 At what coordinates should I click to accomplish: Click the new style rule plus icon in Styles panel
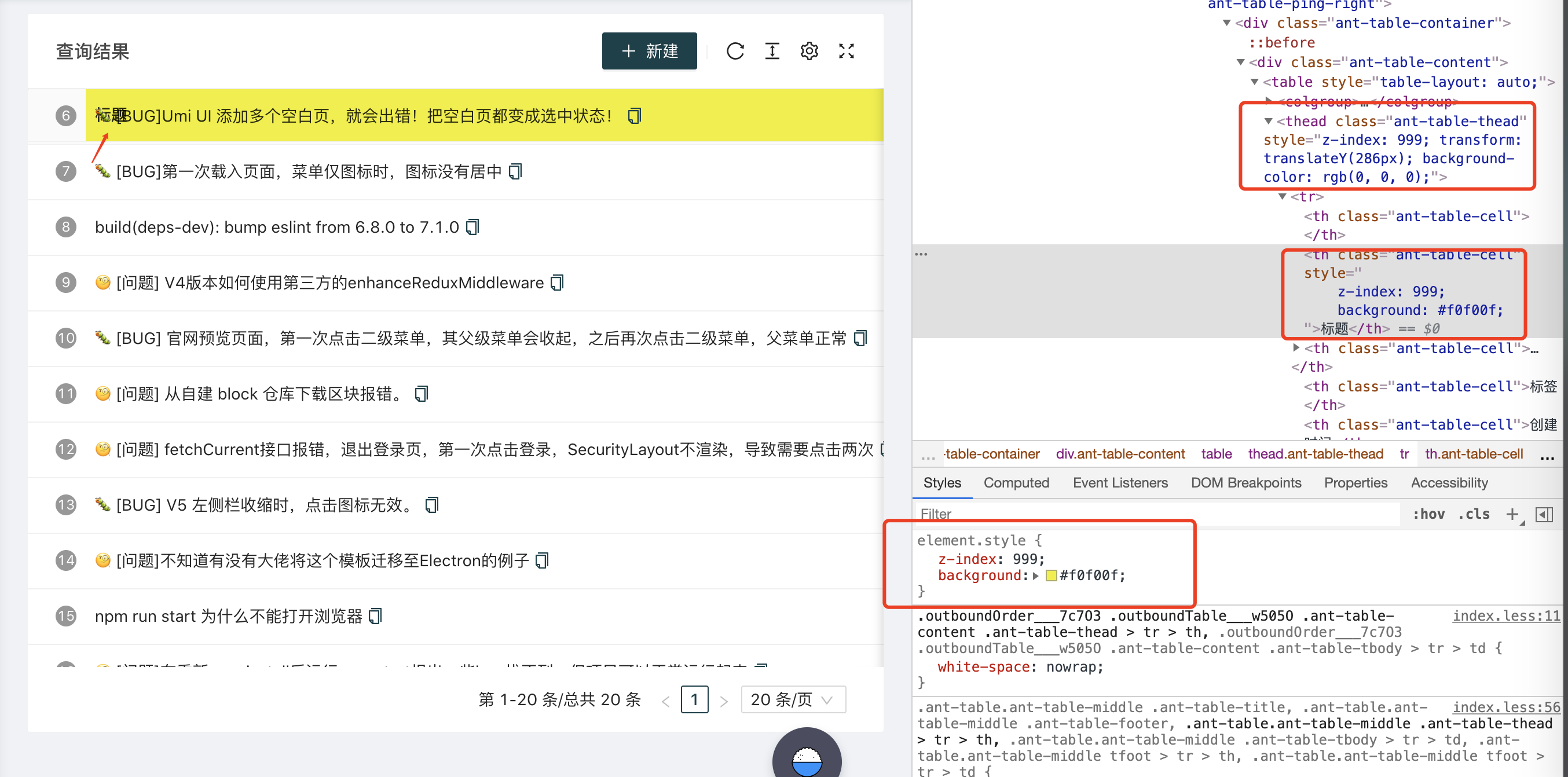click(1514, 514)
